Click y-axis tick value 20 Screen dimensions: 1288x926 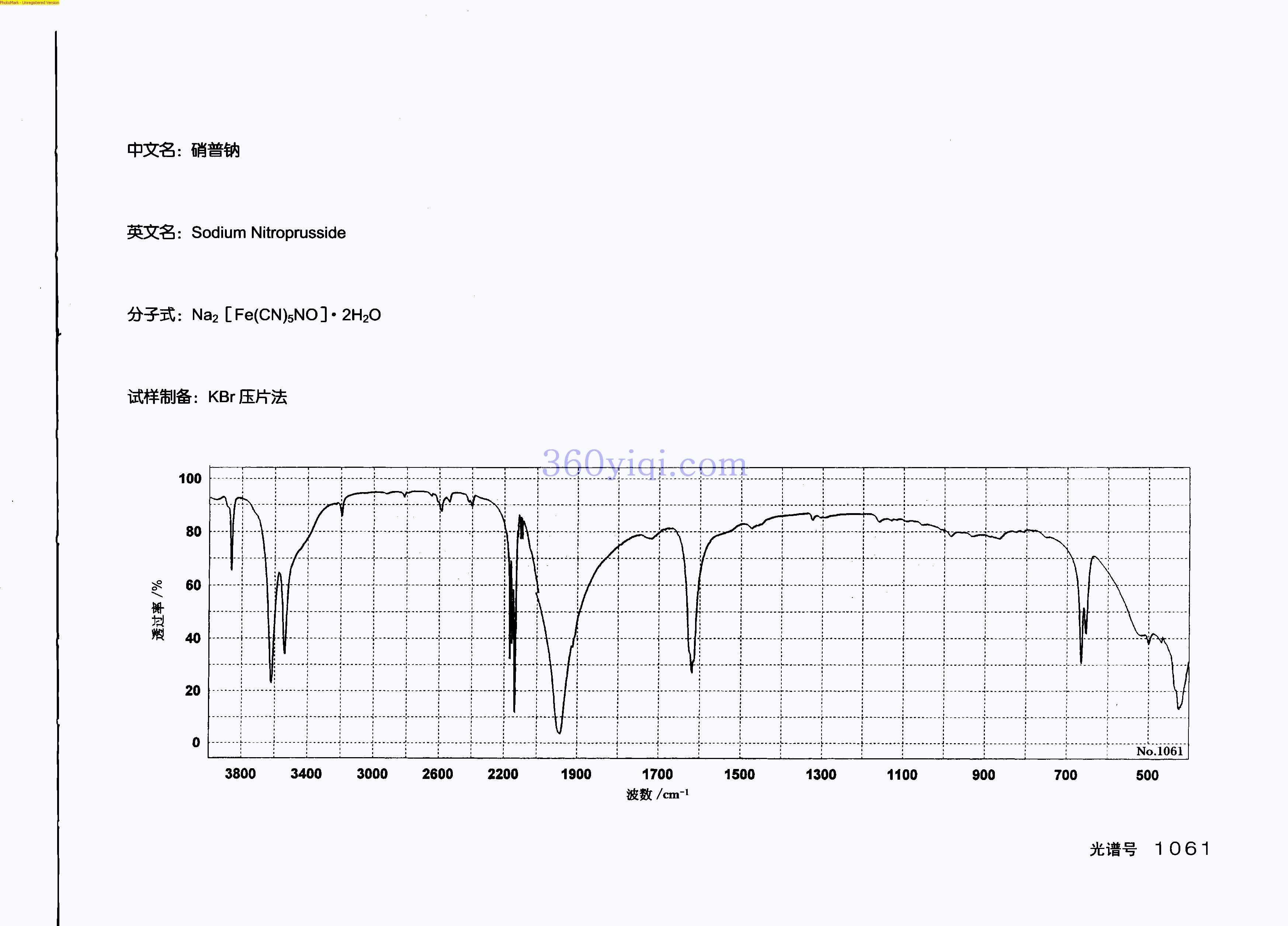tap(193, 691)
